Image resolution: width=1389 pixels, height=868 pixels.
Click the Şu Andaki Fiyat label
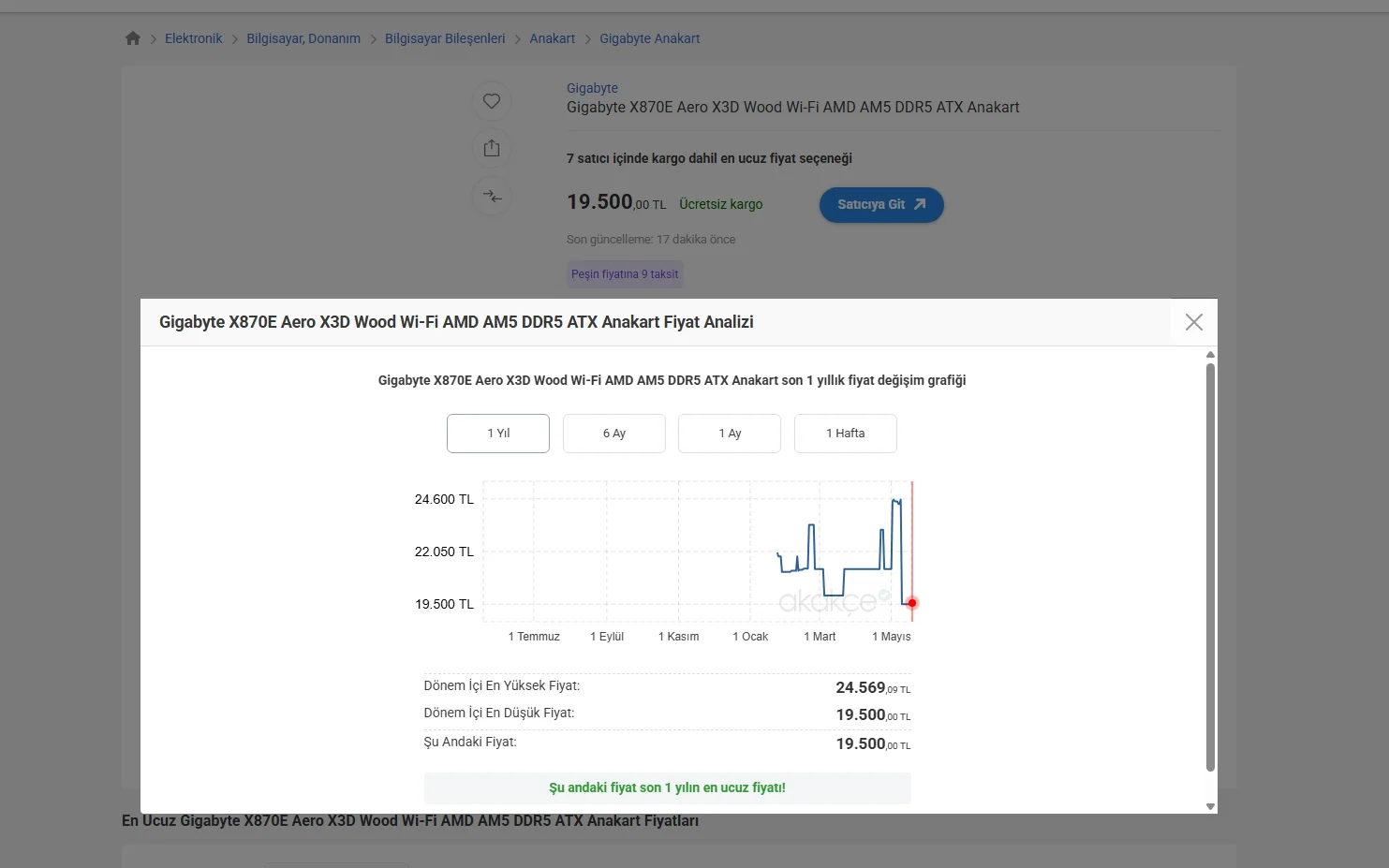470,743
